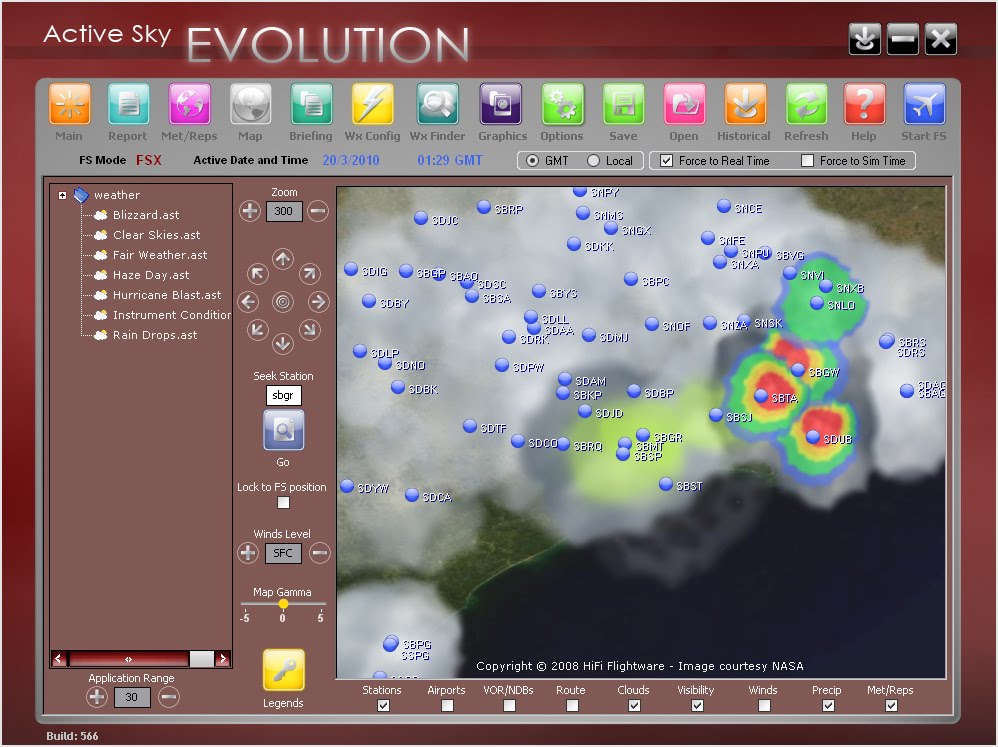Select Blizzard.ast weather file
The width and height of the screenshot is (998, 747).
click(x=146, y=215)
